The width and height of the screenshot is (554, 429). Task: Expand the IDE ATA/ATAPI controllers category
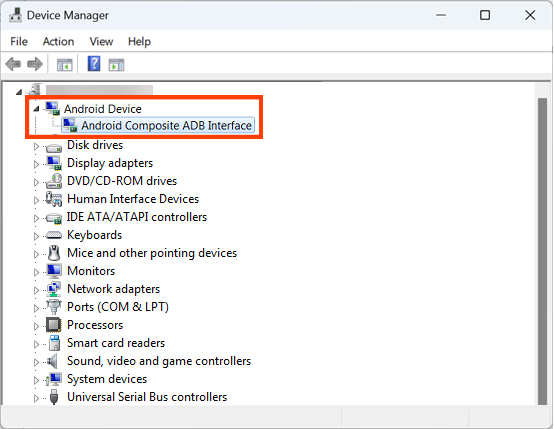[x=36, y=218]
